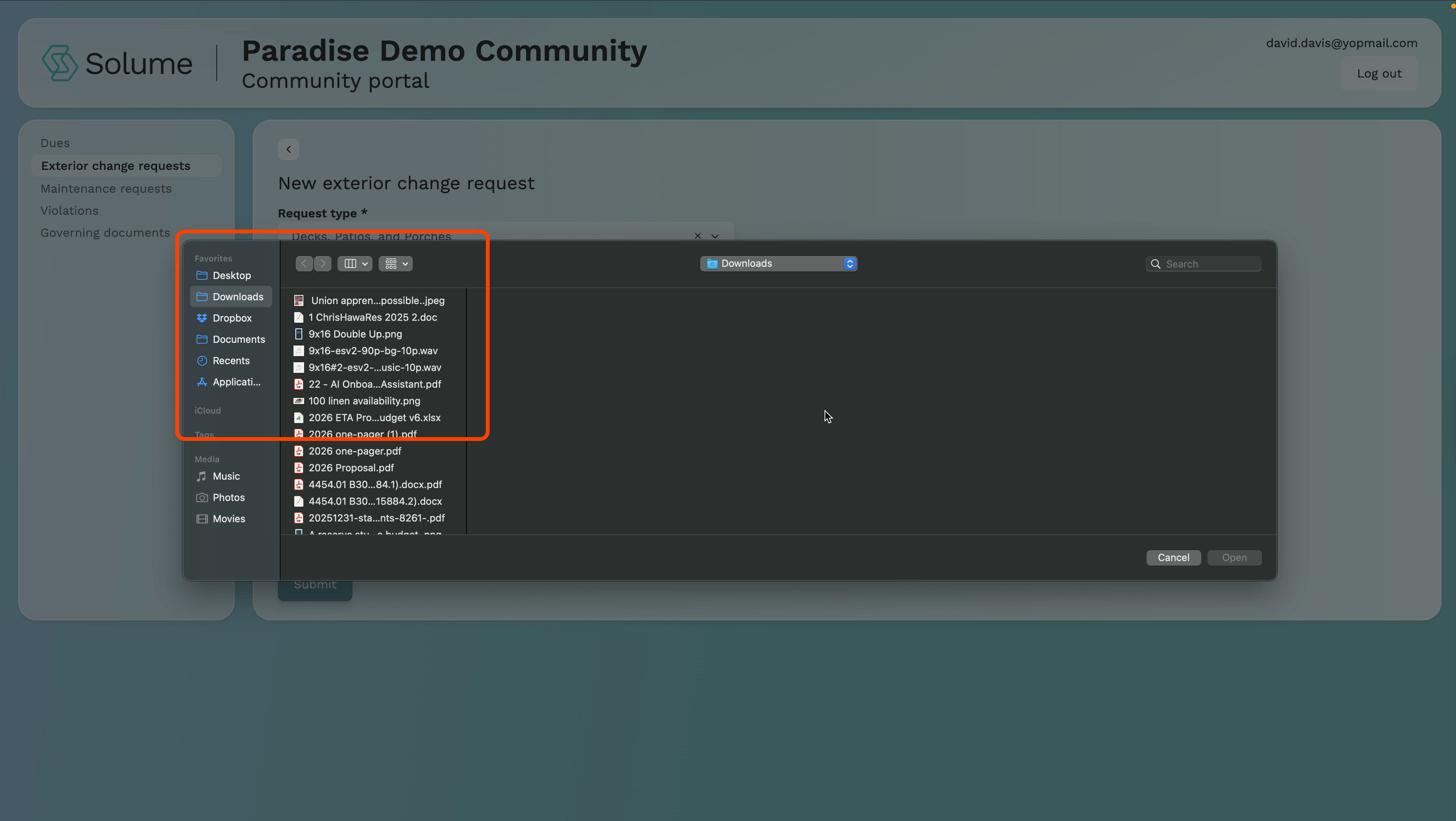
Task: Select file 2026 one-pager (1).pdf
Action: point(374,434)
